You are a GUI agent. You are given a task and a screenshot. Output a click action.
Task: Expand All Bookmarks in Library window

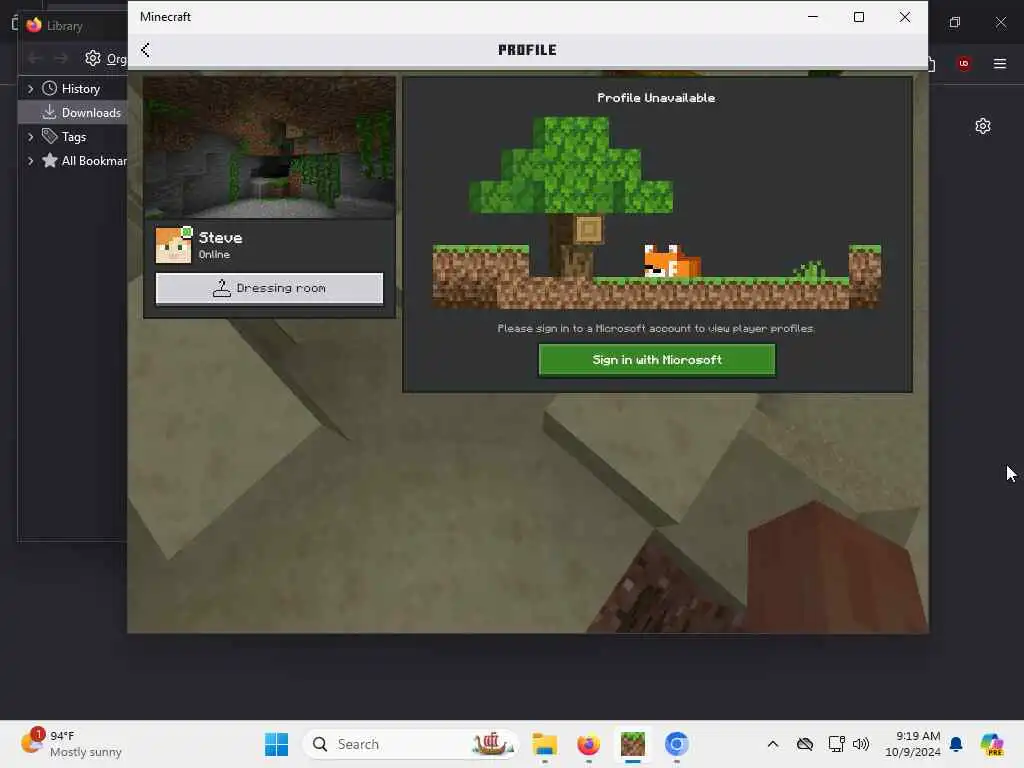30,161
